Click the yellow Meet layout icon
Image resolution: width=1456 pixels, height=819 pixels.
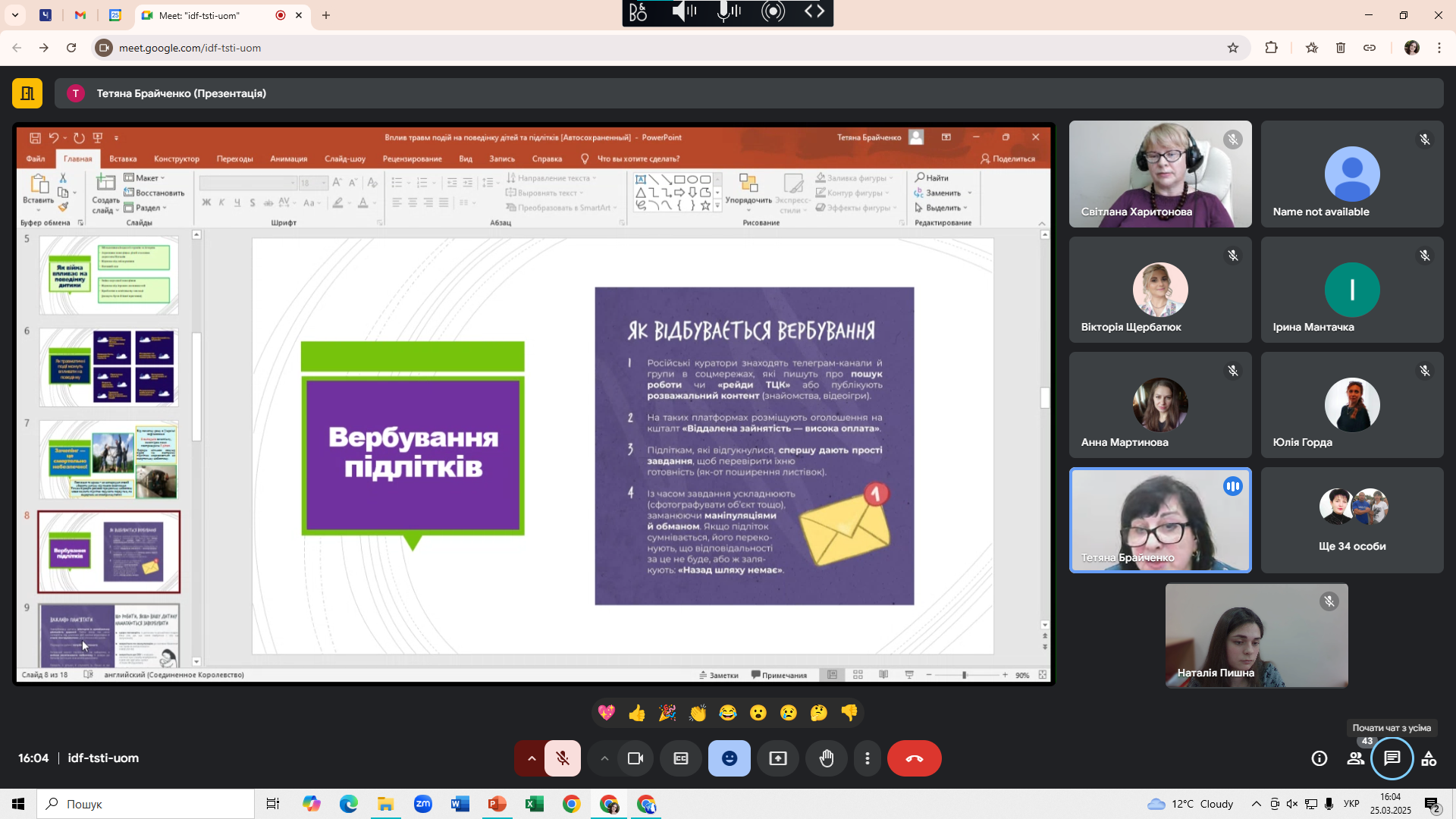[x=27, y=93]
